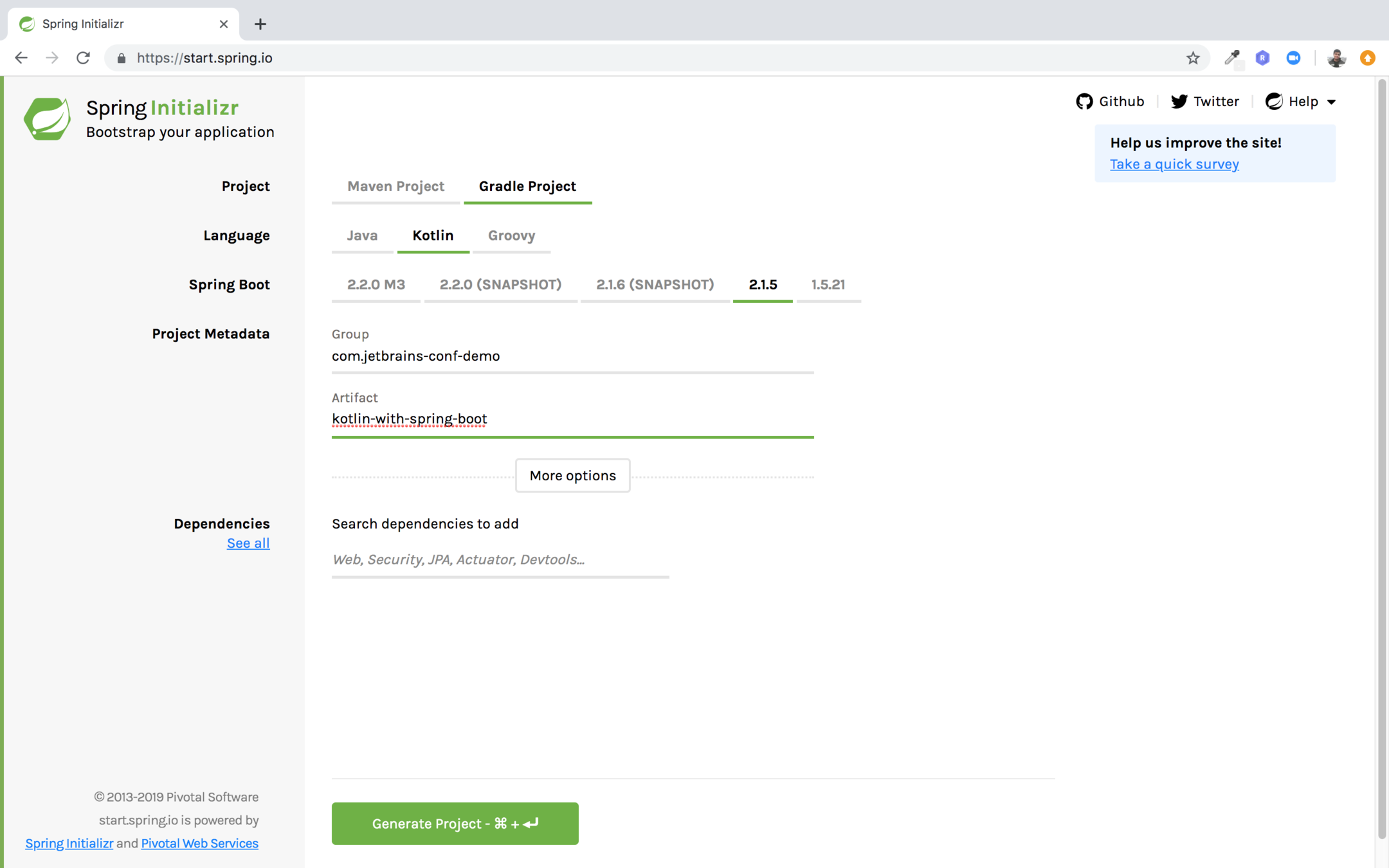Focus the dependencies search field

[x=500, y=559]
